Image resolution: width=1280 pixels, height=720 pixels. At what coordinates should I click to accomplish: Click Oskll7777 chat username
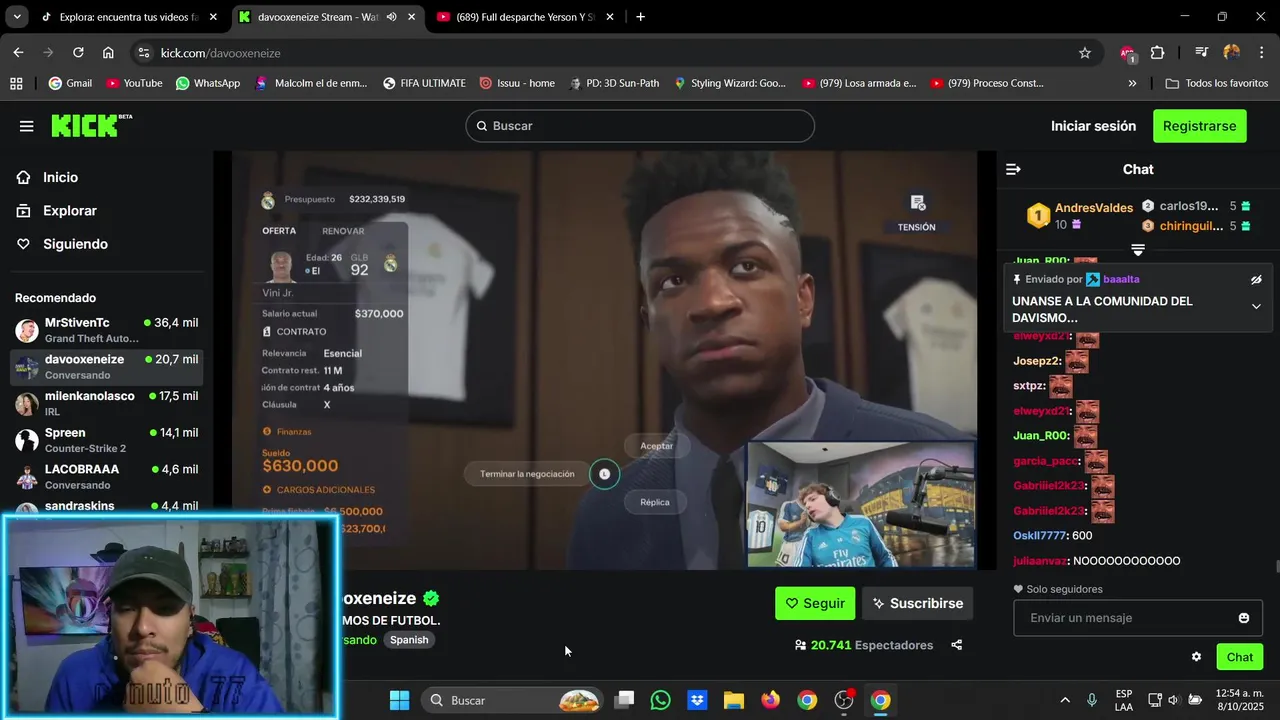[1040, 536]
